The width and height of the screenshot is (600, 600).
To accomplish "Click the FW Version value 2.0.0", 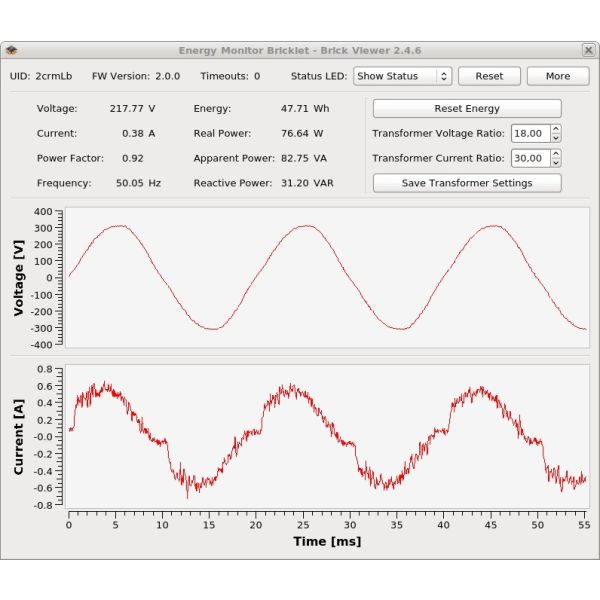I will [168, 76].
